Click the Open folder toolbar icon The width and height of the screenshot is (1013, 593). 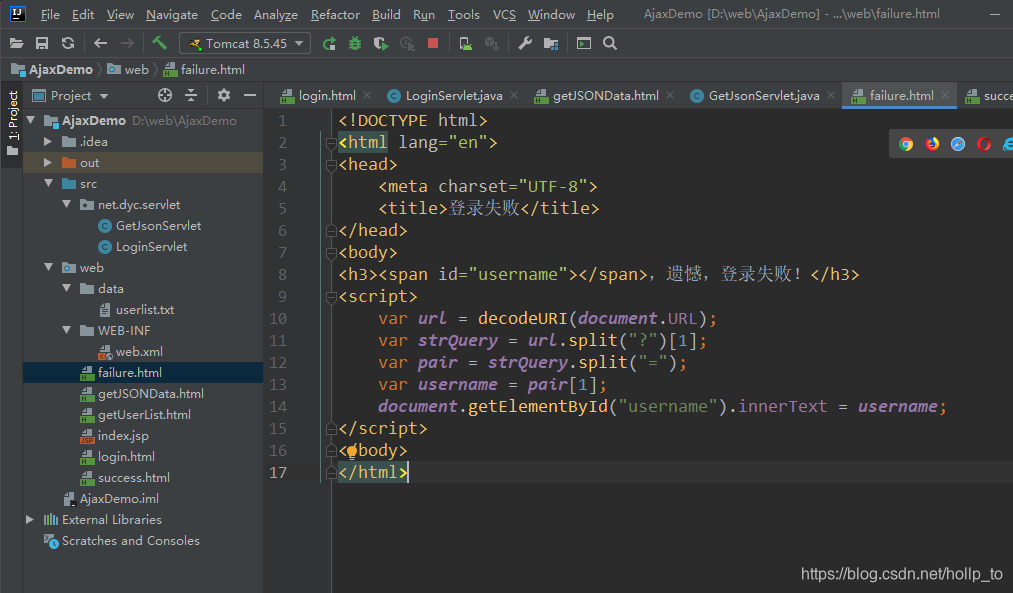pyautogui.click(x=16, y=43)
